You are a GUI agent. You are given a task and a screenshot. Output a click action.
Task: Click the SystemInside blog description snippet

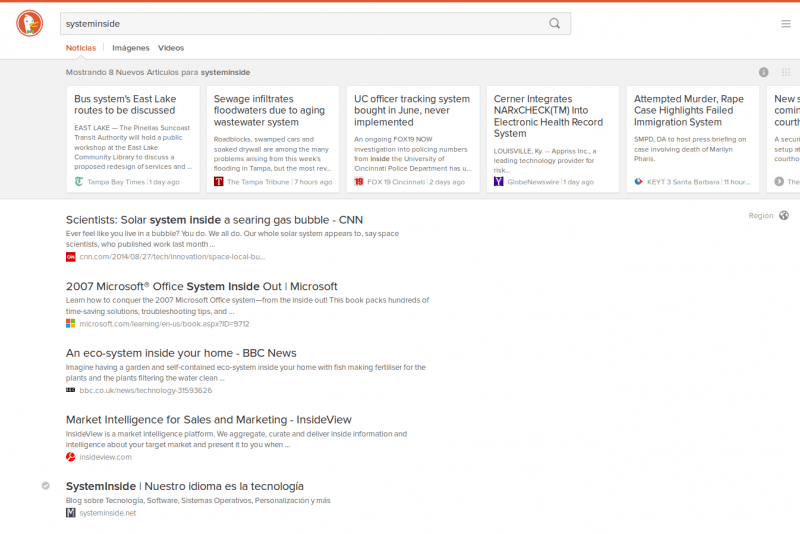coord(198,500)
